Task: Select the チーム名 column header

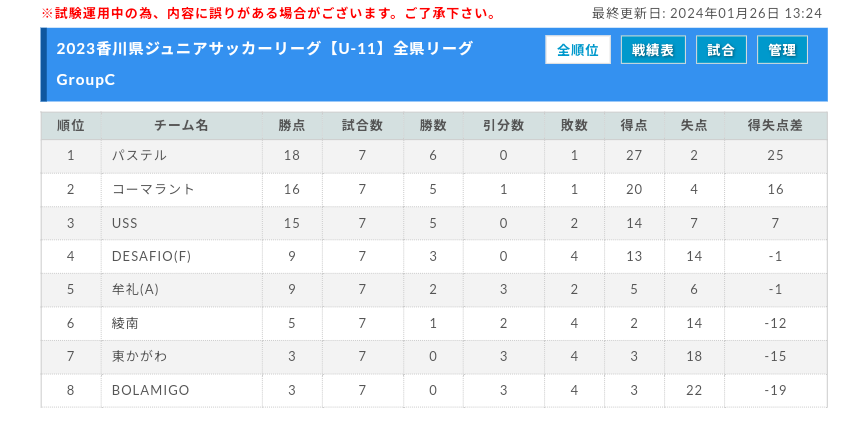Action: click(x=182, y=126)
